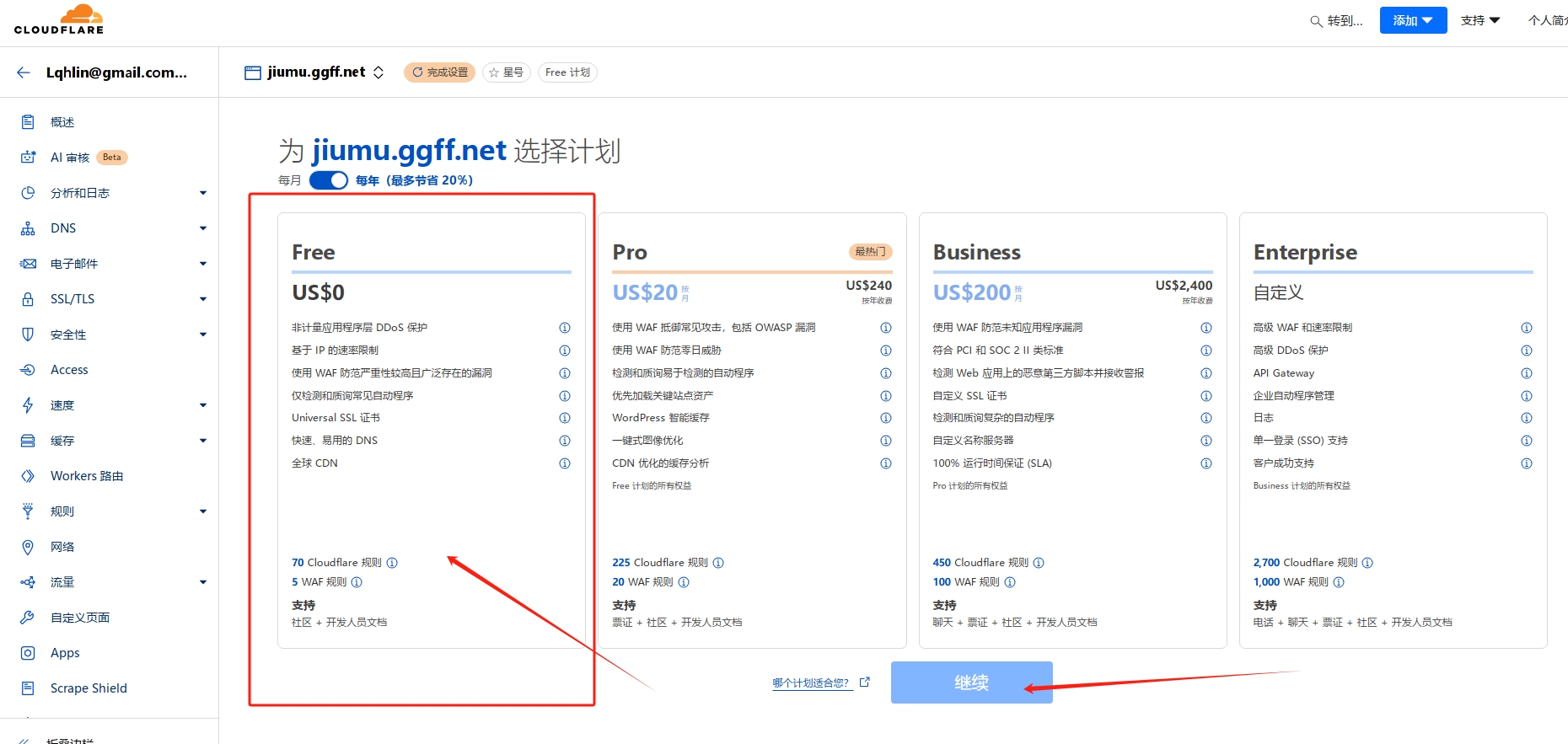Open the 哪个计划适合您? link

coord(821,683)
